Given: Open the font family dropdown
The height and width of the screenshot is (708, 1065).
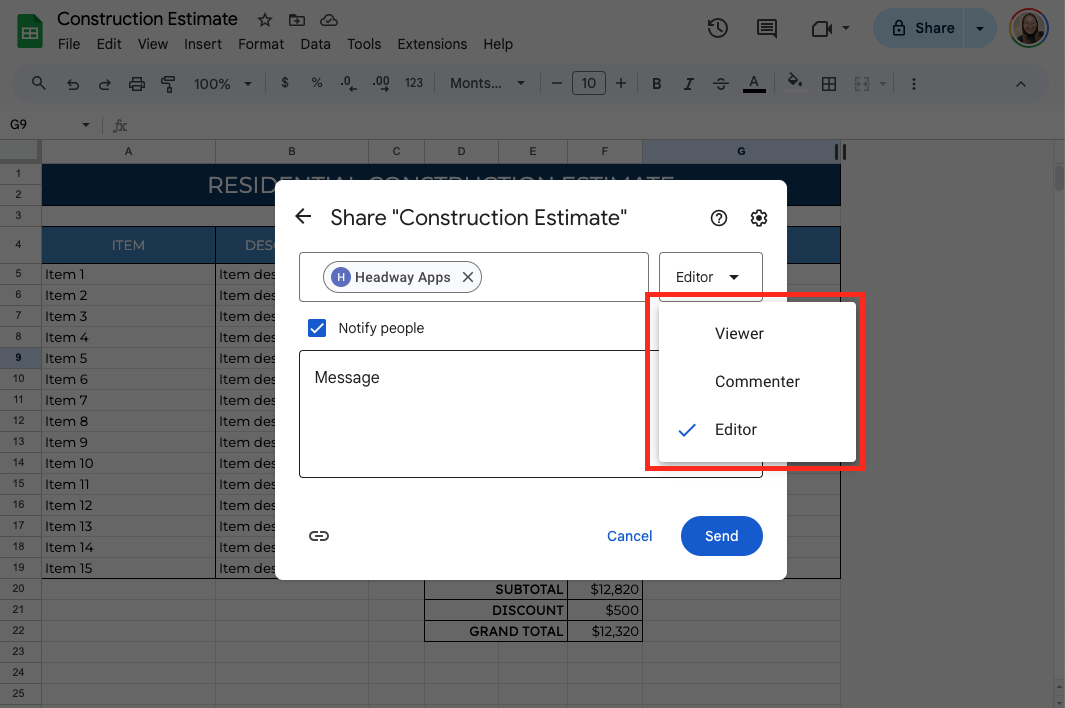Looking at the screenshot, I should (x=488, y=84).
